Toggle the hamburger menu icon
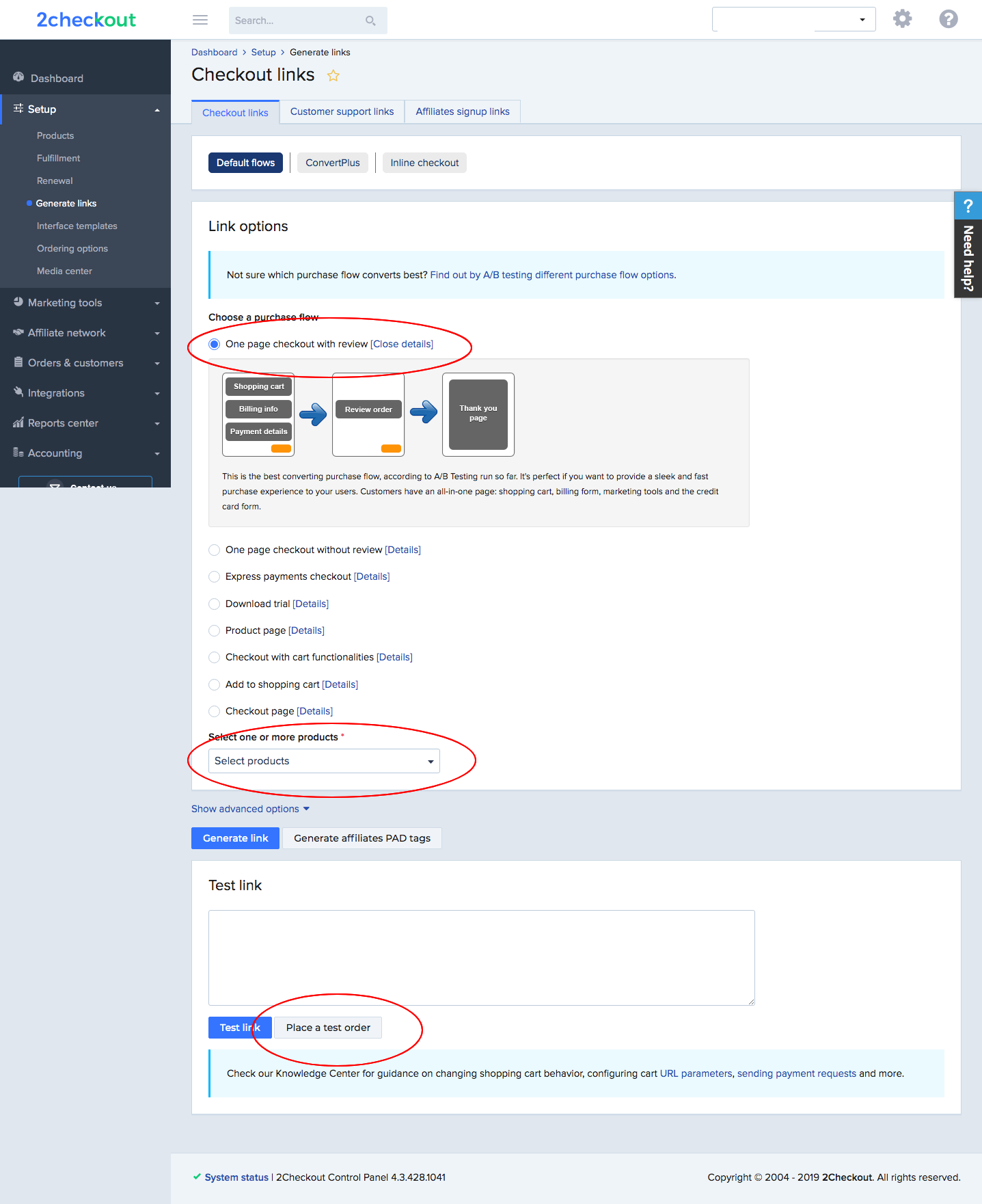The height and width of the screenshot is (1204, 982). (200, 20)
